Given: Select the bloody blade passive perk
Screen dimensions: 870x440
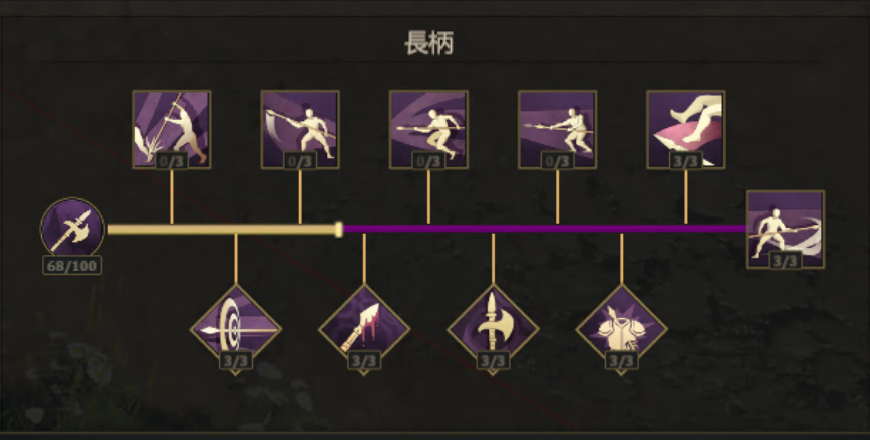Looking at the screenshot, I should point(364,330).
